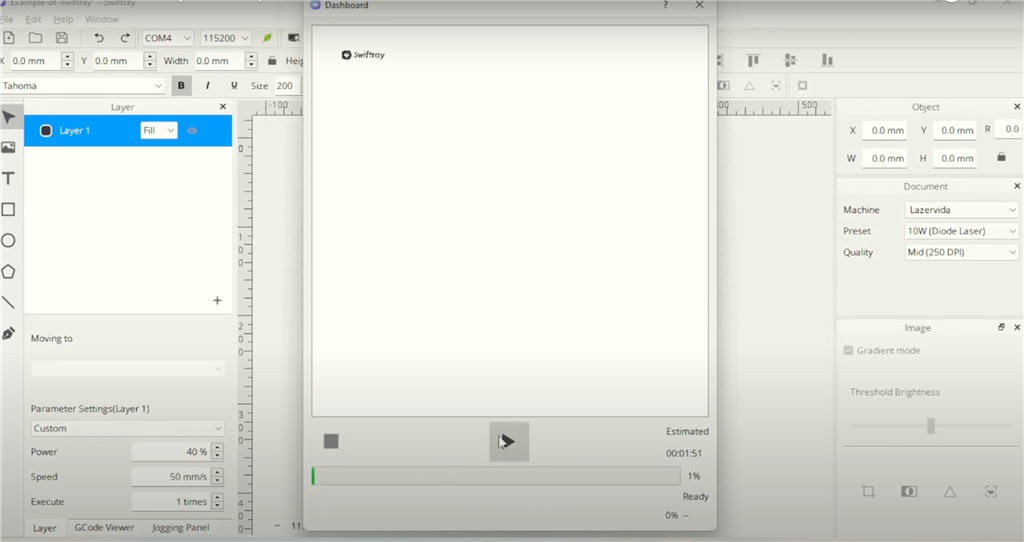Open the Quality dropdown Mid (250 DPI)
The height and width of the screenshot is (542, 1024).
click(961, 252)
